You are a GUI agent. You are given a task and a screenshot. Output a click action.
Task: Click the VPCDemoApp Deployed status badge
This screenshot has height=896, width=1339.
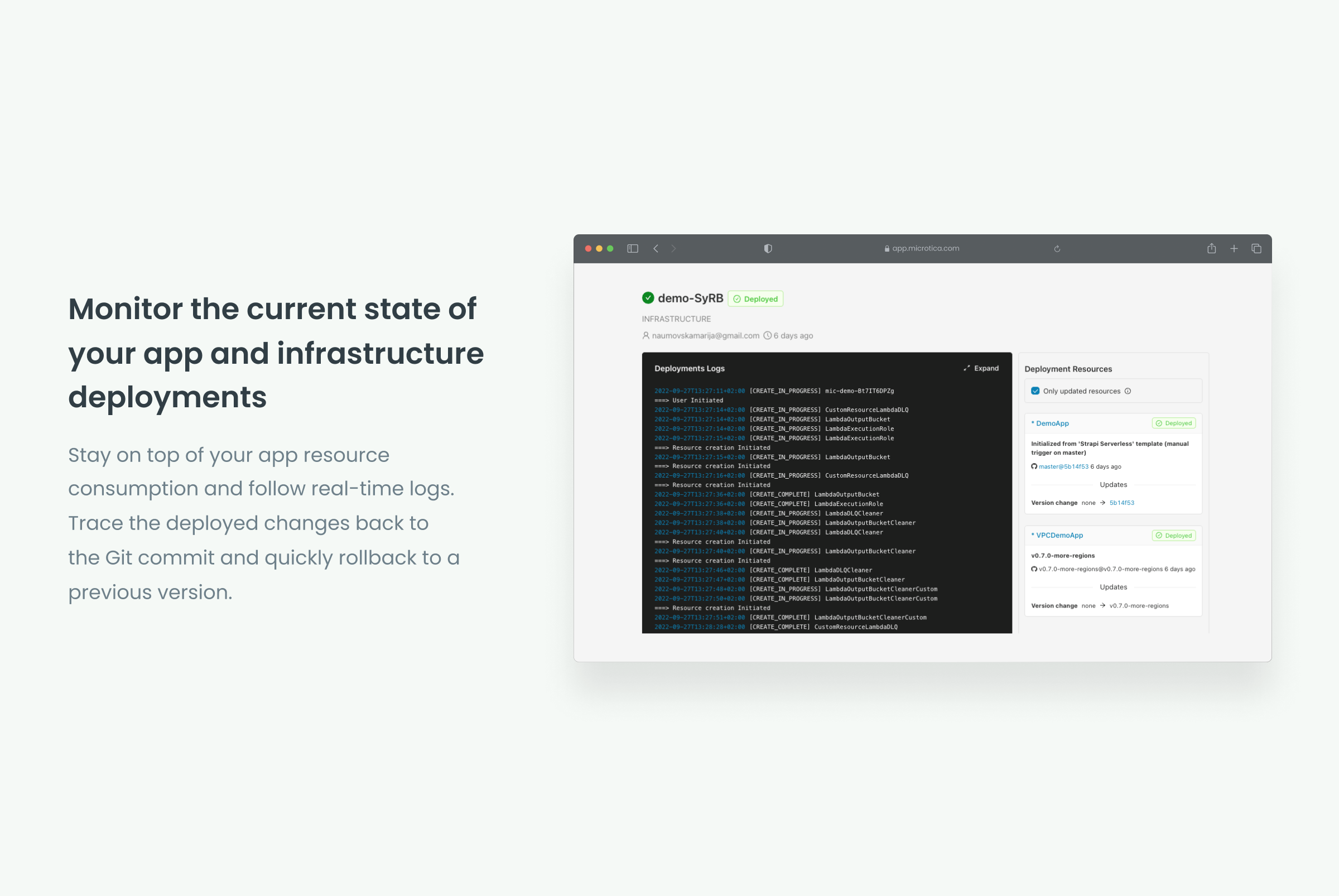coord(1173,536)
